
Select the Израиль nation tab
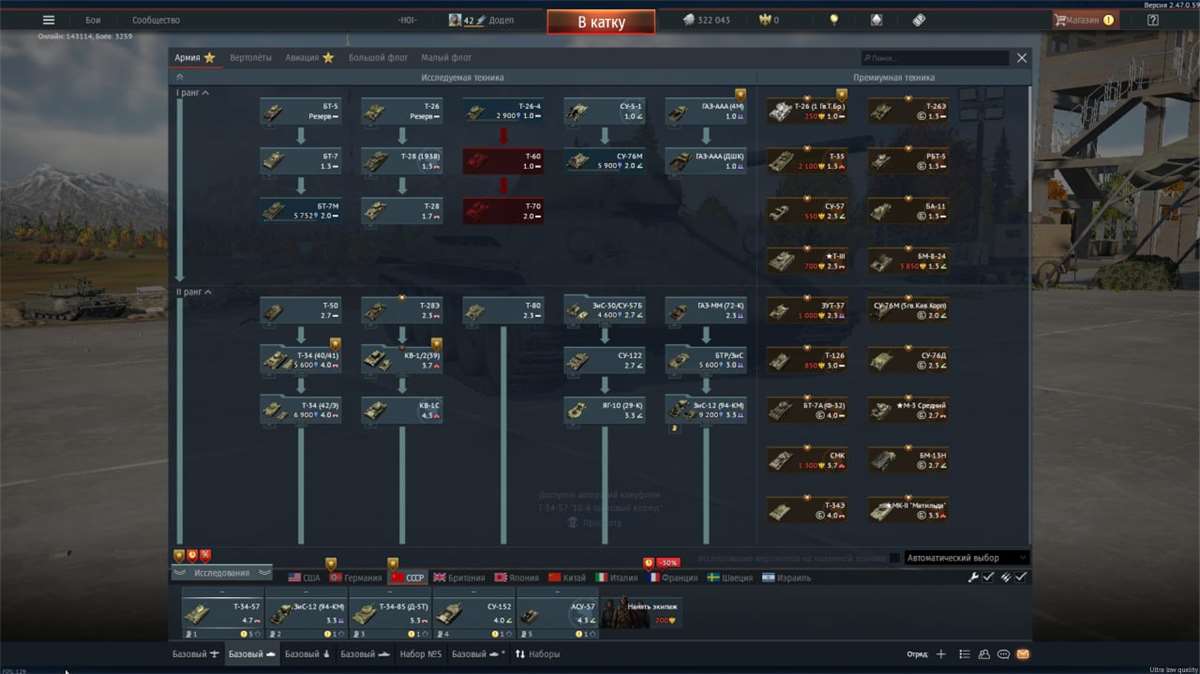click(x=786, y=578)
